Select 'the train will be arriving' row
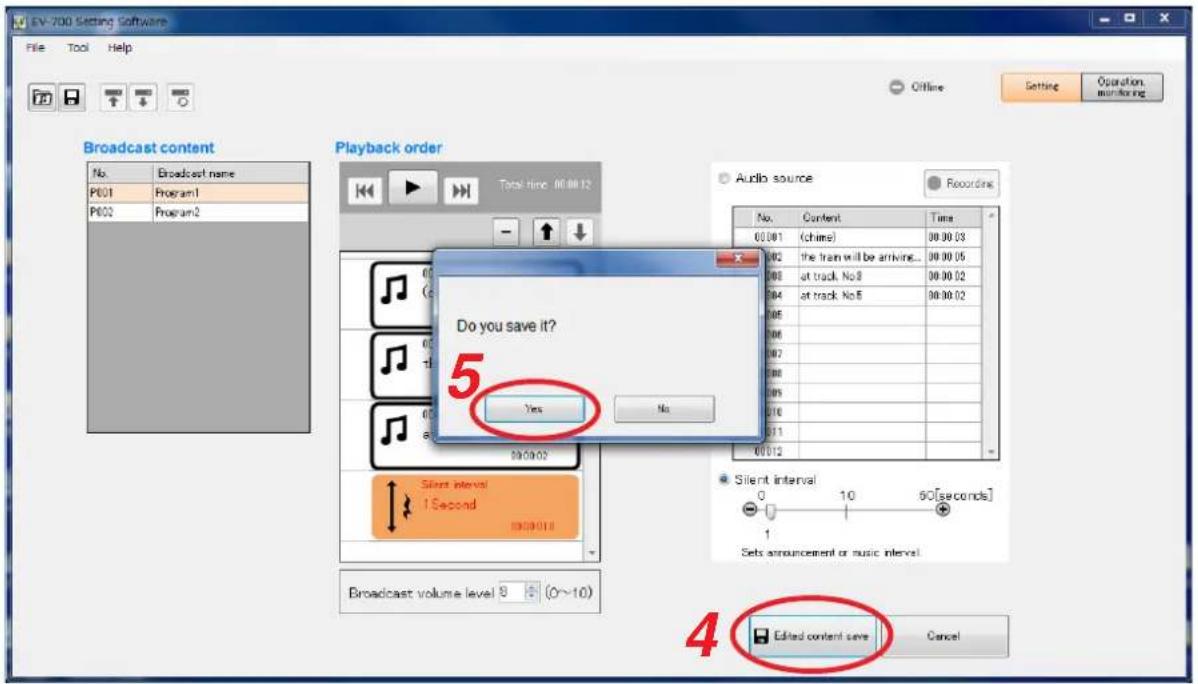This screenshot has height=684, width=1198. point(858,257)
